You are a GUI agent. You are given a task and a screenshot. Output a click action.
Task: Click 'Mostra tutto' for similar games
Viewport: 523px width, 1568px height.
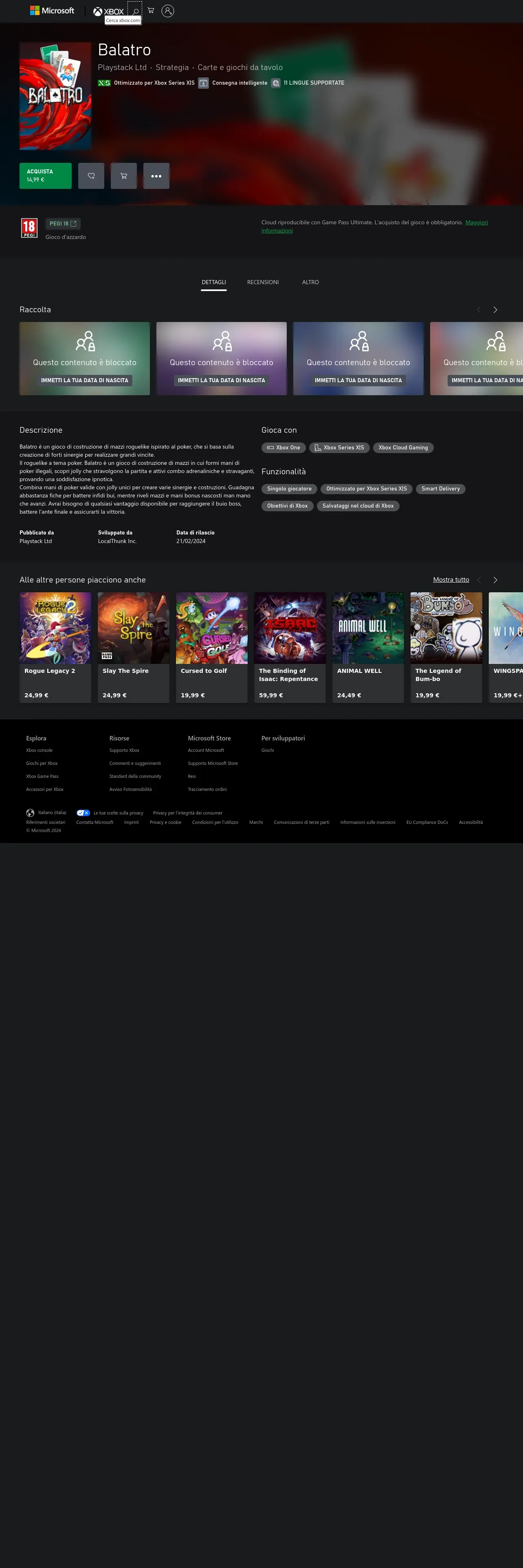451,580
